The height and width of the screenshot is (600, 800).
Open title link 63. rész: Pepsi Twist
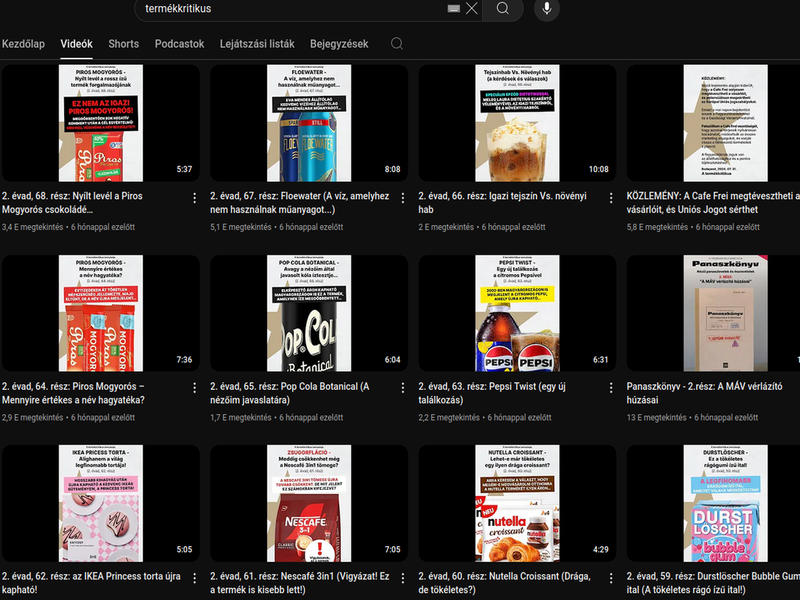coord(492,393)
